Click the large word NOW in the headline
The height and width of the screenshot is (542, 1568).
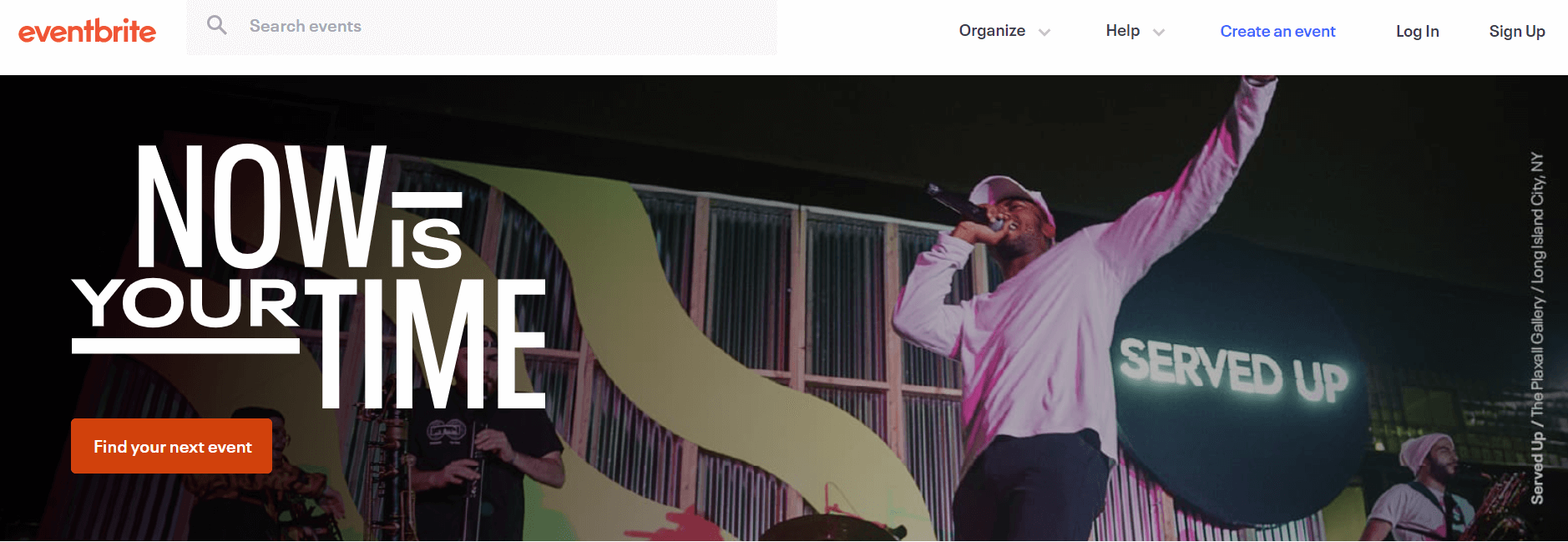[260, 206]
